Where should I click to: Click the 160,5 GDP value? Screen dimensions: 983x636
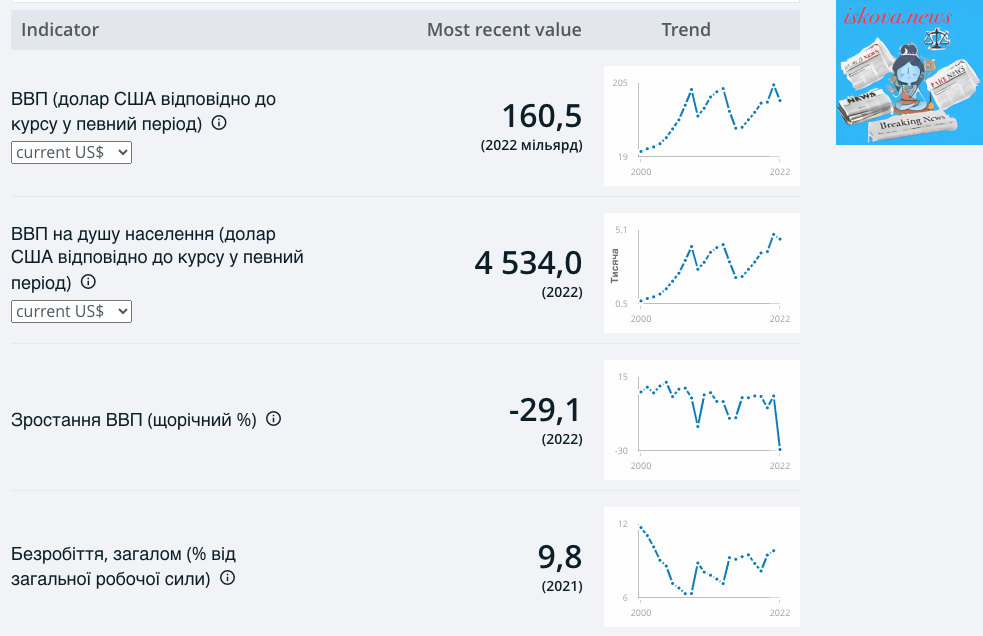pyautogui.click(x=542, y=116)
